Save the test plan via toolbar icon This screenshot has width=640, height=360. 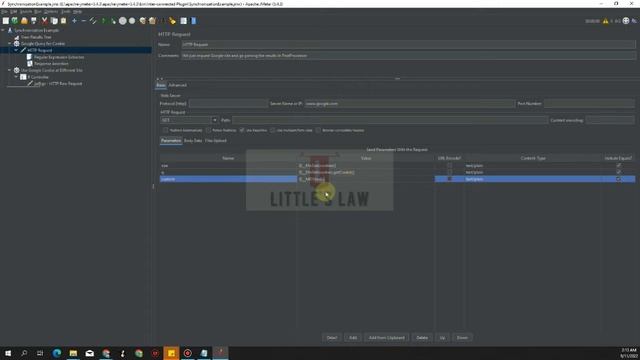[34, 21]
